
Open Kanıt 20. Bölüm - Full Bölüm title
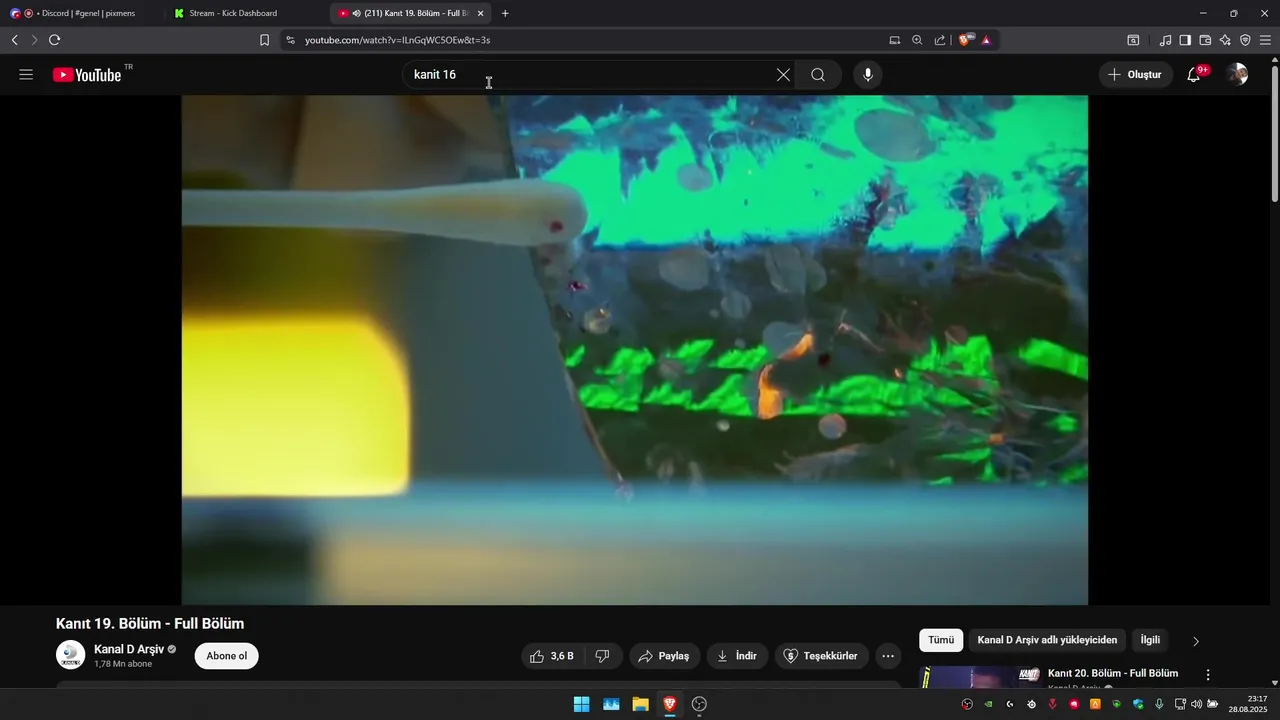pyautogui.click(x=1113, y=673)
